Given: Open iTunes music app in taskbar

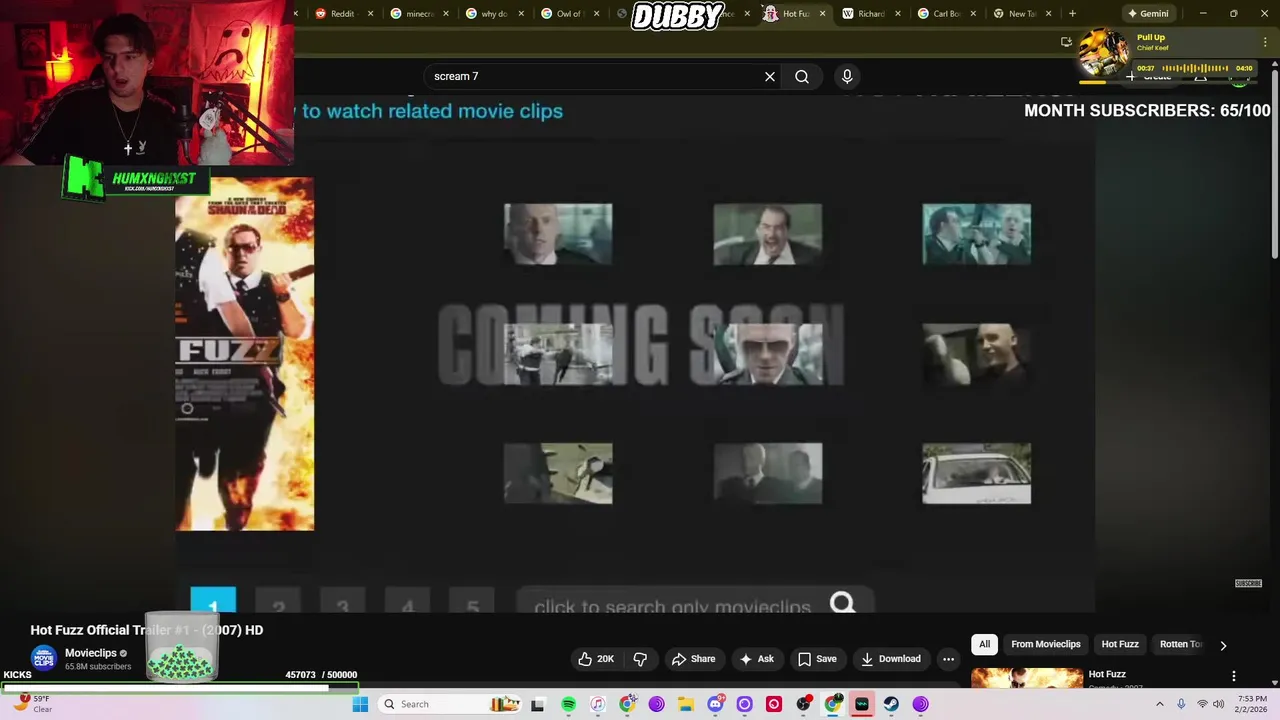Looking at the screenshot, I should coord(597,704).
